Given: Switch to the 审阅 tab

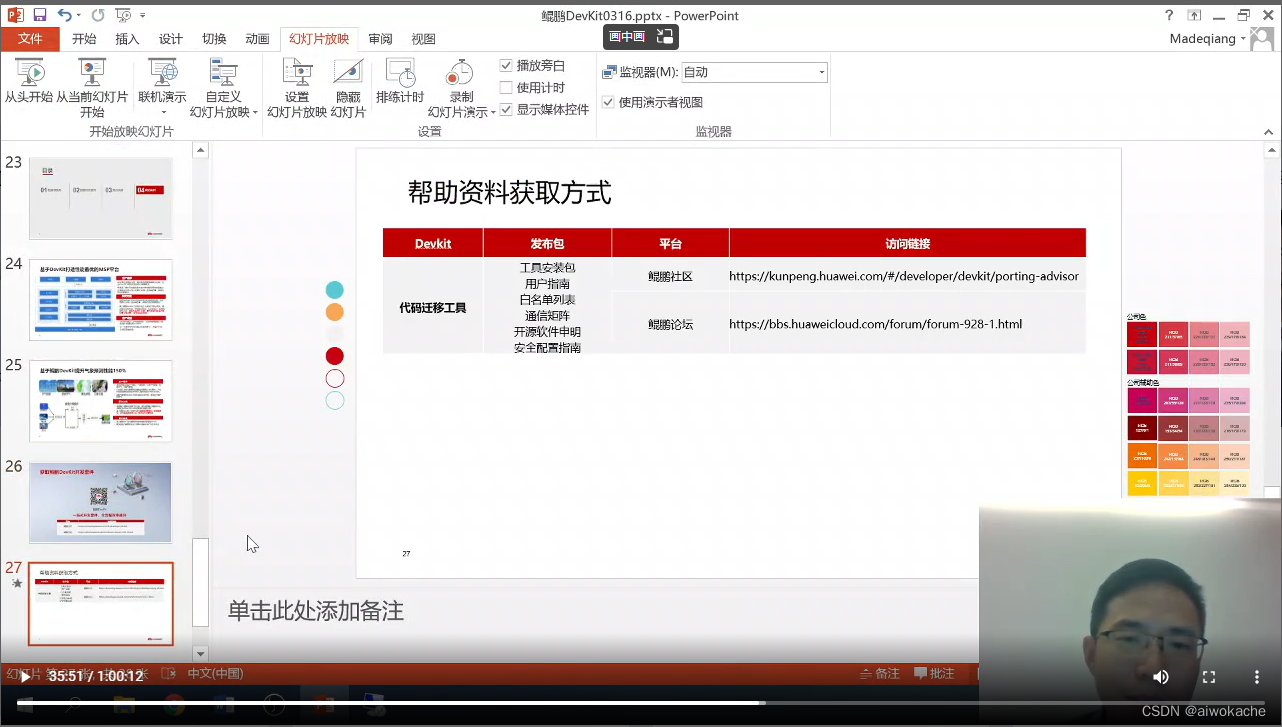Looking at the screenshot, I should tap(380, 39).
